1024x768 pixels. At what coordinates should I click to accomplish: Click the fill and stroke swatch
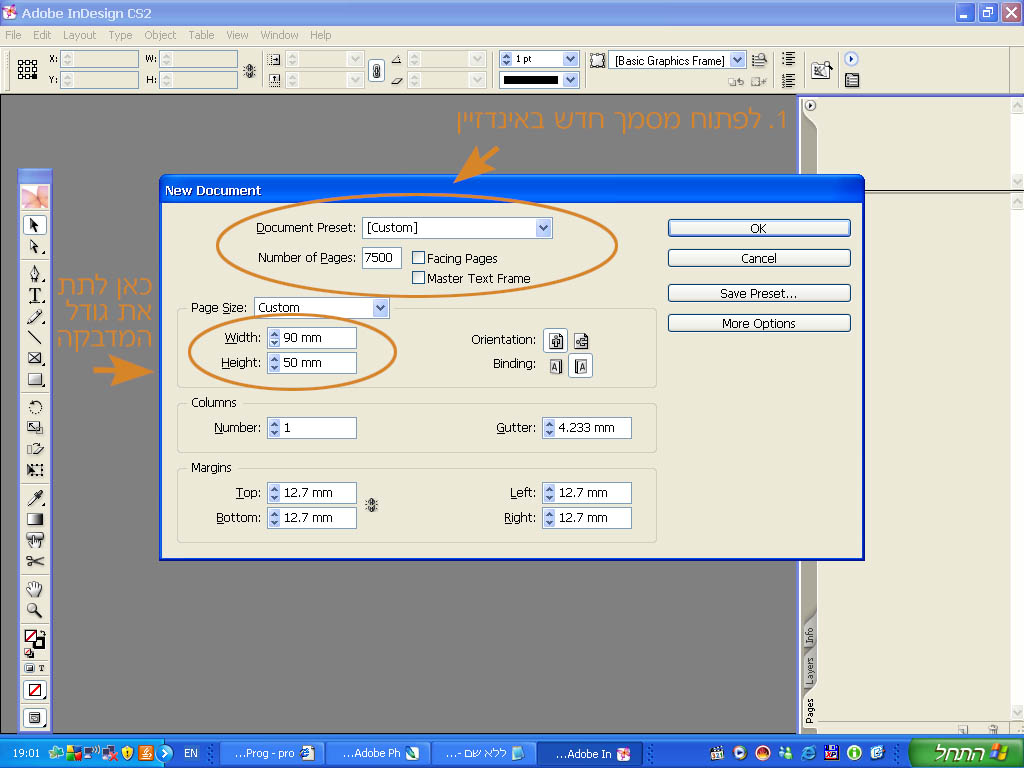tap(35, 639)
